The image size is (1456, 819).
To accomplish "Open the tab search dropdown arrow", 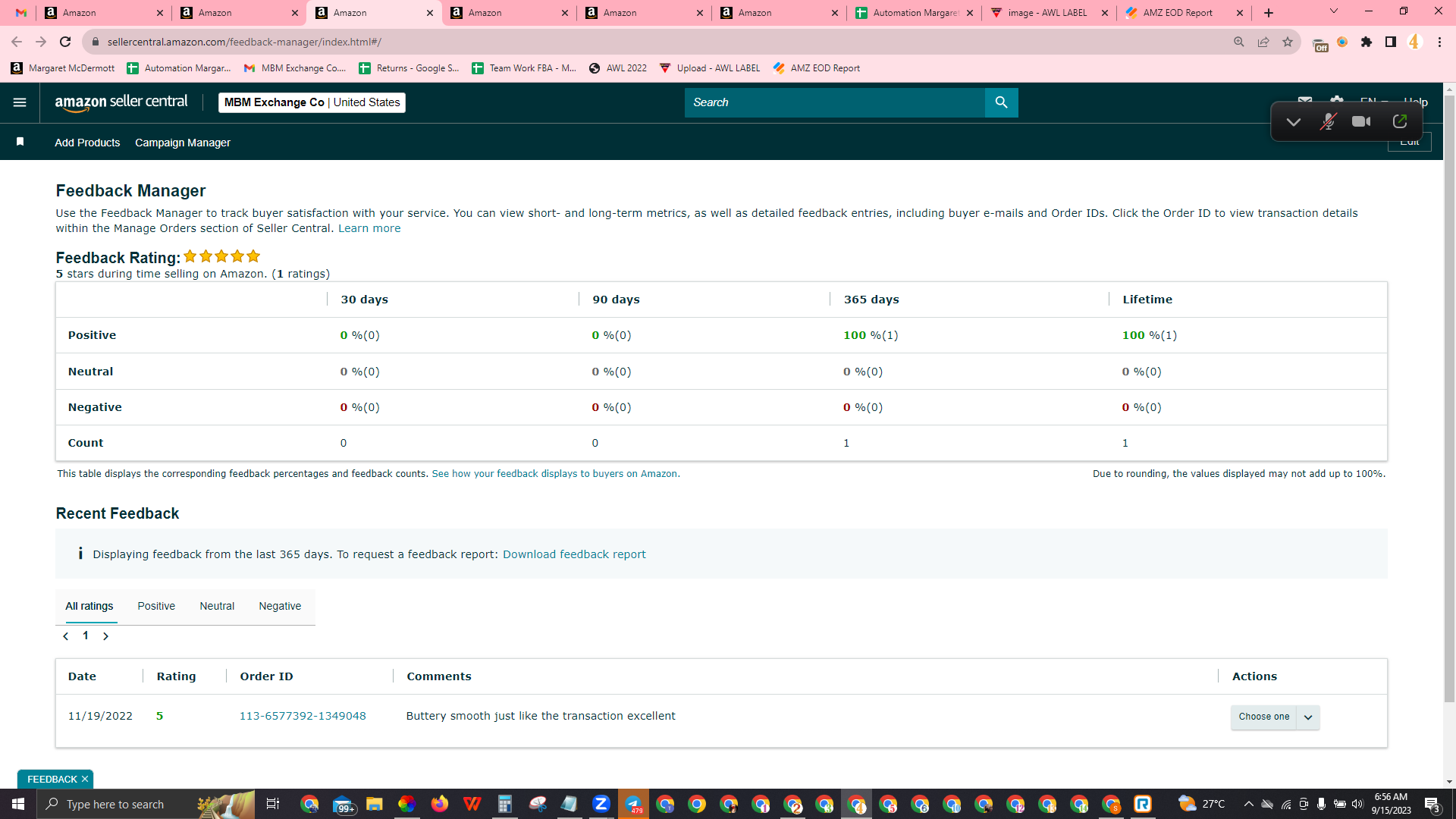I will point(1334,11).
